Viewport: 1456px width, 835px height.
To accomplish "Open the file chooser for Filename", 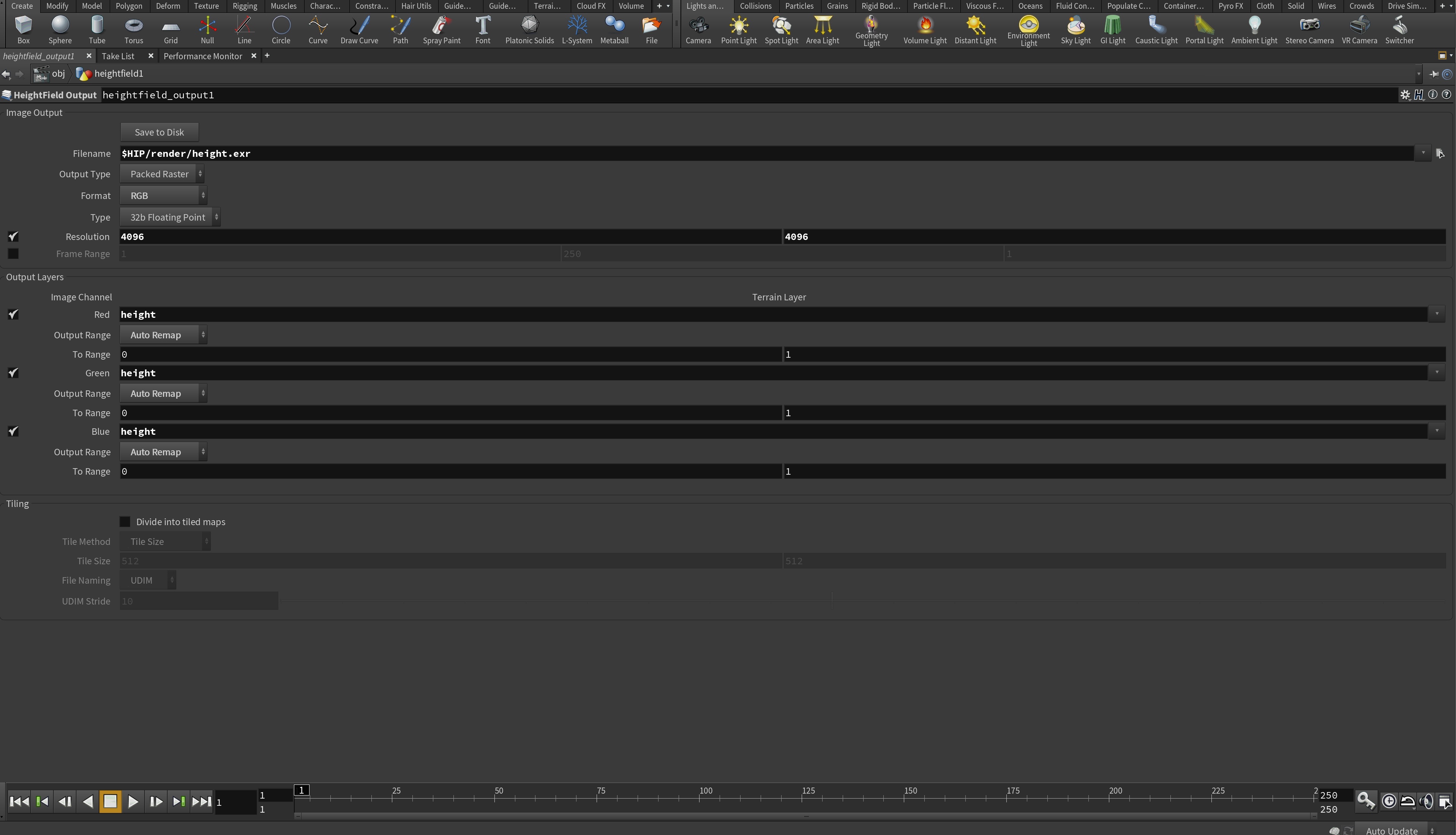I will [1439, 153].
